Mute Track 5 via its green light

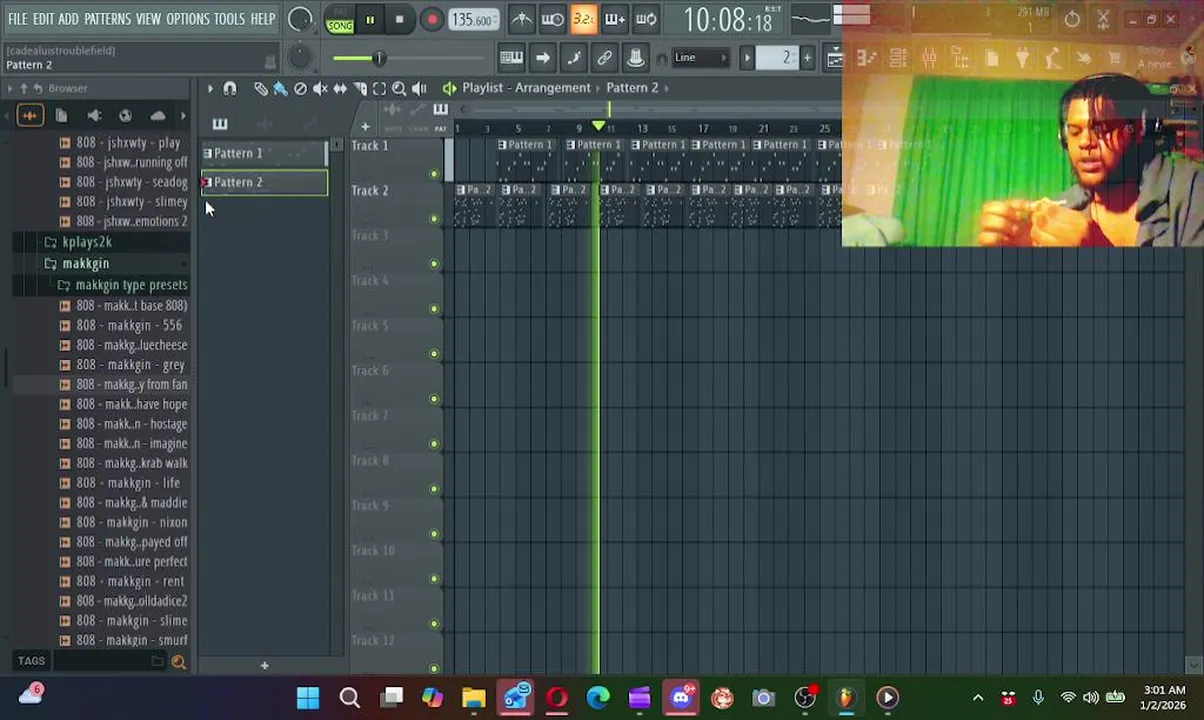pos(434,354)
